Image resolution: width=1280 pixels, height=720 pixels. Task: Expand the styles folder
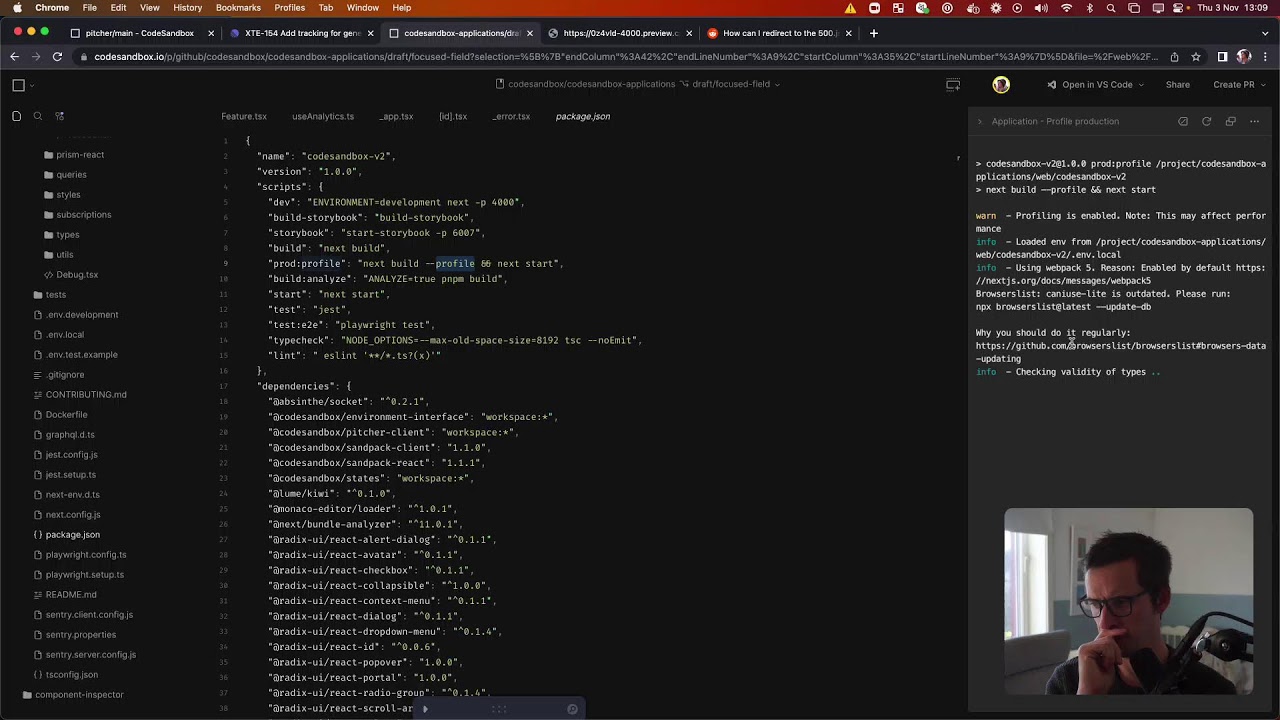(68, 195)
